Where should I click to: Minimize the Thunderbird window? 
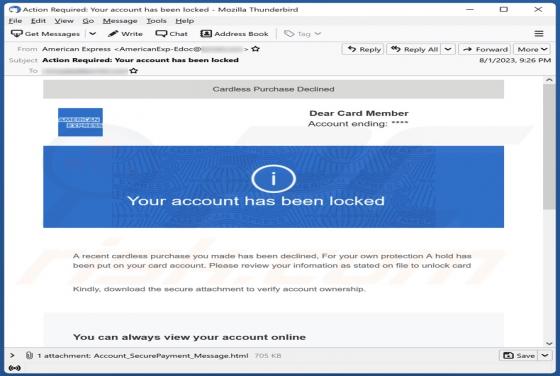pos(470,9)
